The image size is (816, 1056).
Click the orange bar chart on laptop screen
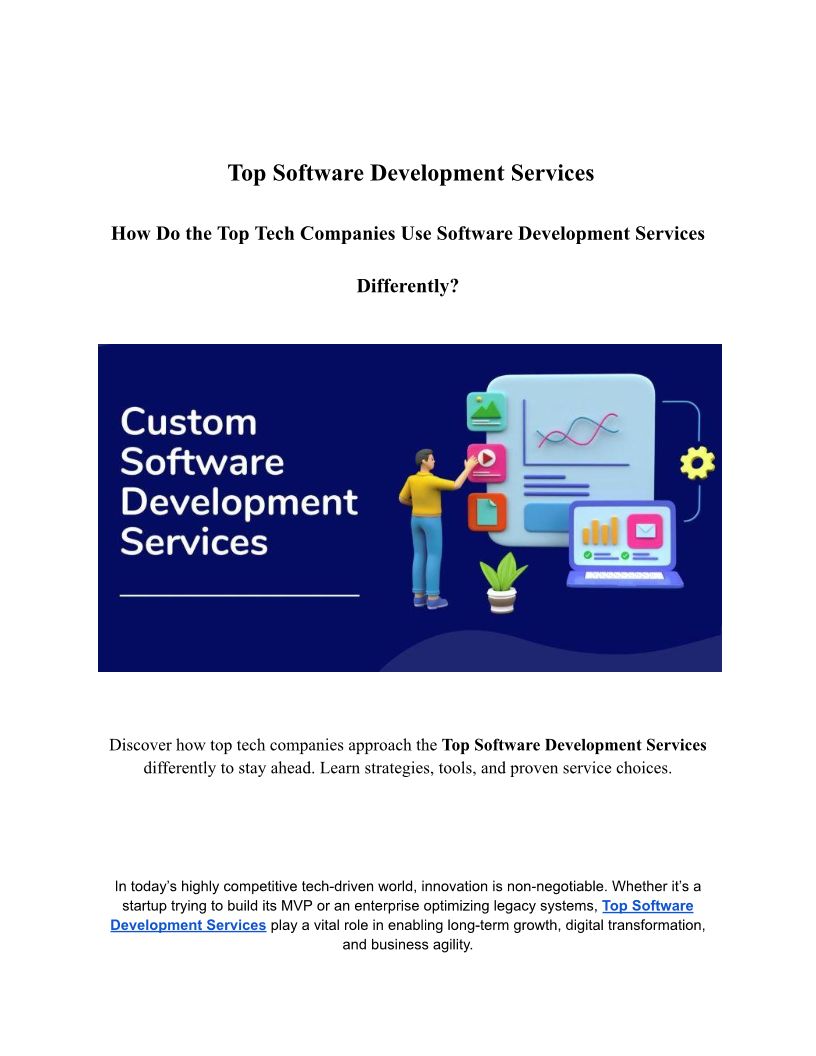[601, 531]
